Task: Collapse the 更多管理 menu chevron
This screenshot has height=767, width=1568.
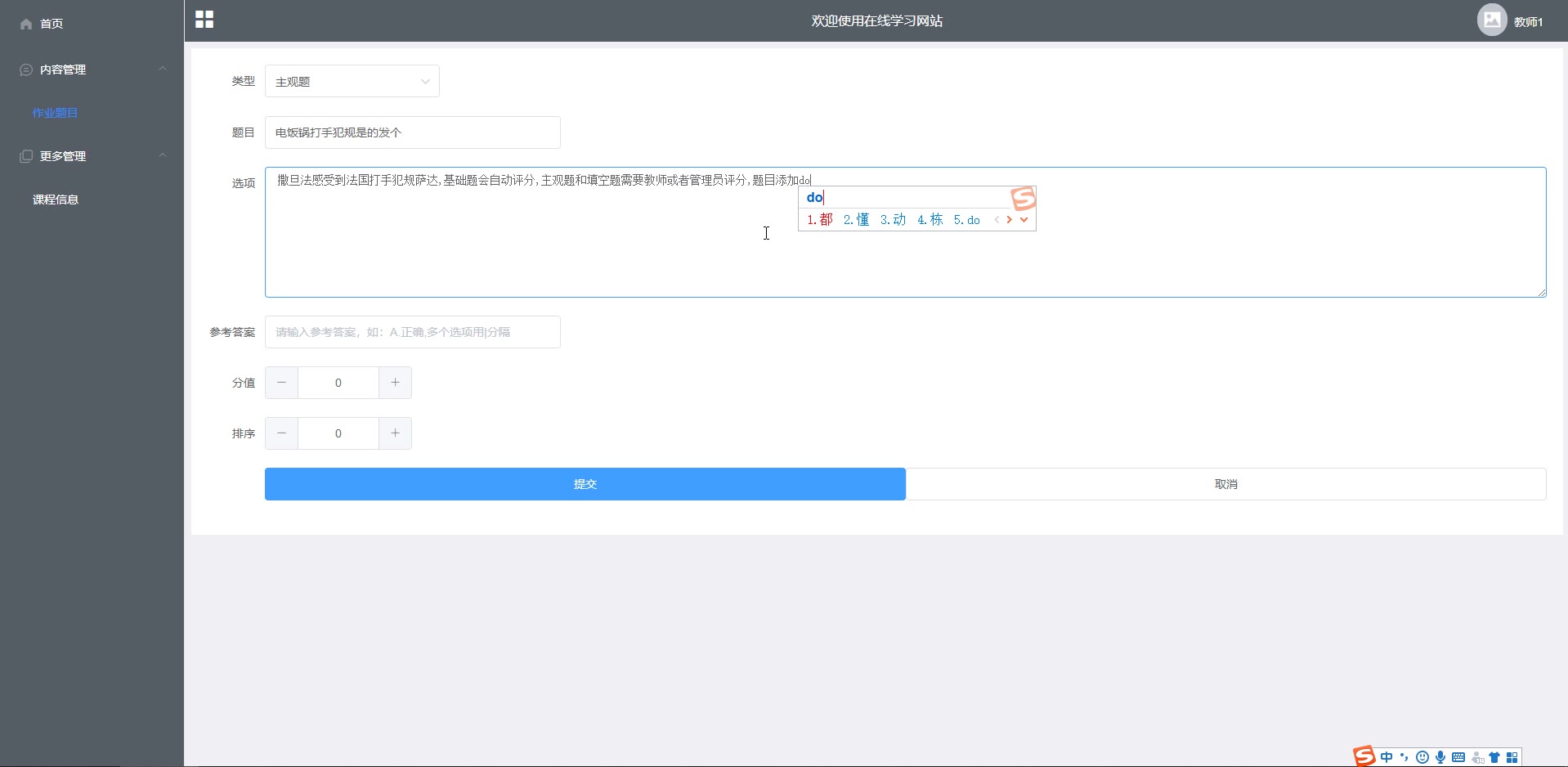Action: pos(163,155)
